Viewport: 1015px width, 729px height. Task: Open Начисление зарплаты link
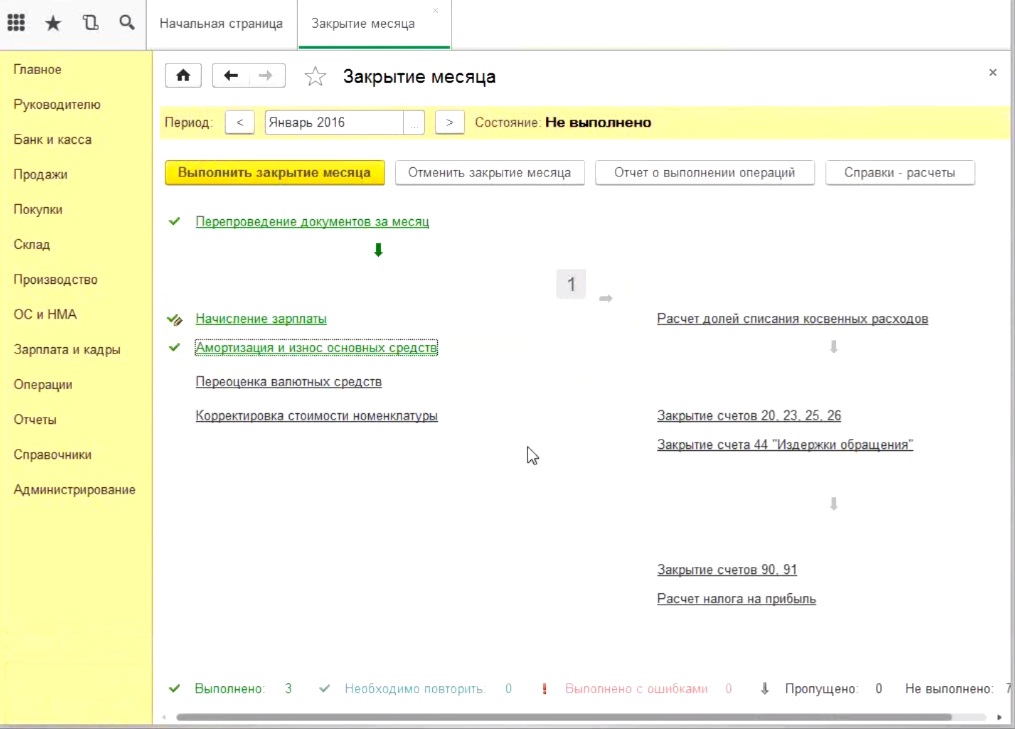tap(261, 319)
